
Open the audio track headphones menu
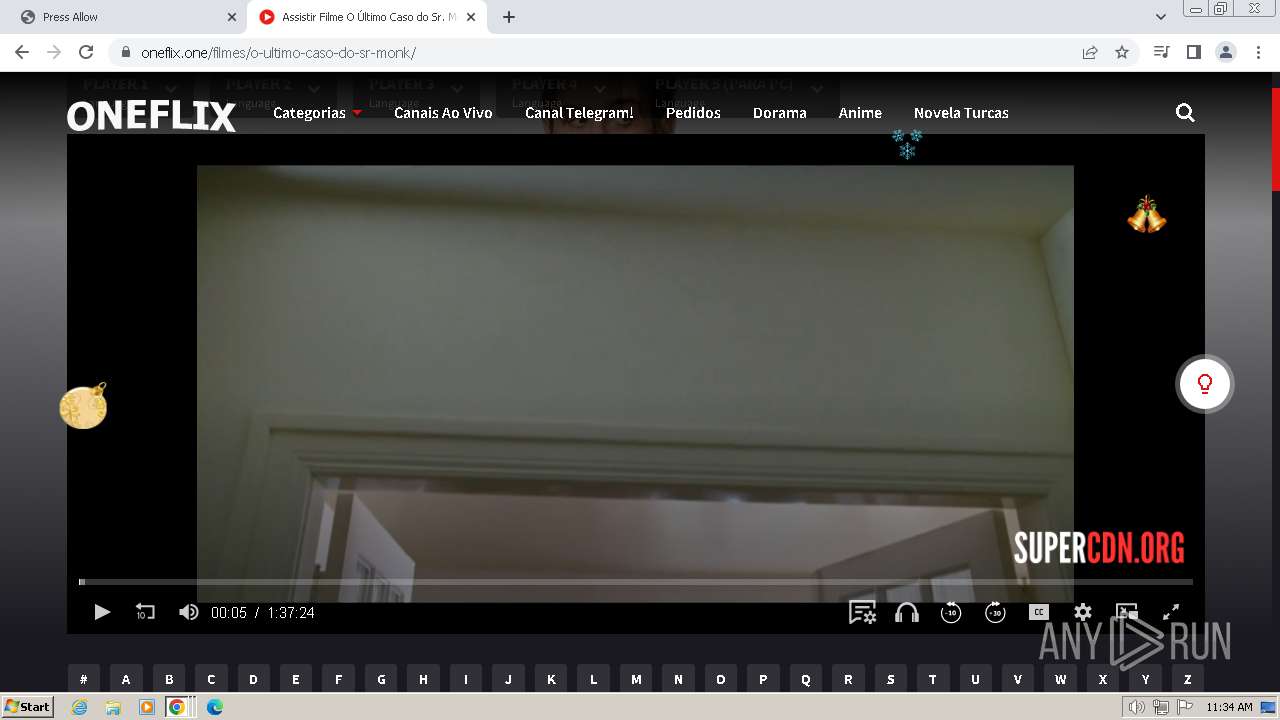907,612
